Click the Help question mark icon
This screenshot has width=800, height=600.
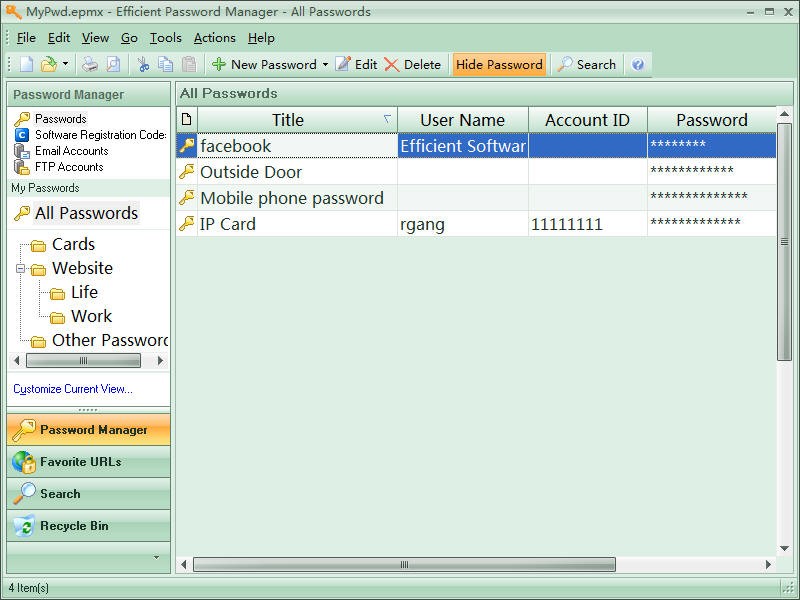tap(638, 64)
